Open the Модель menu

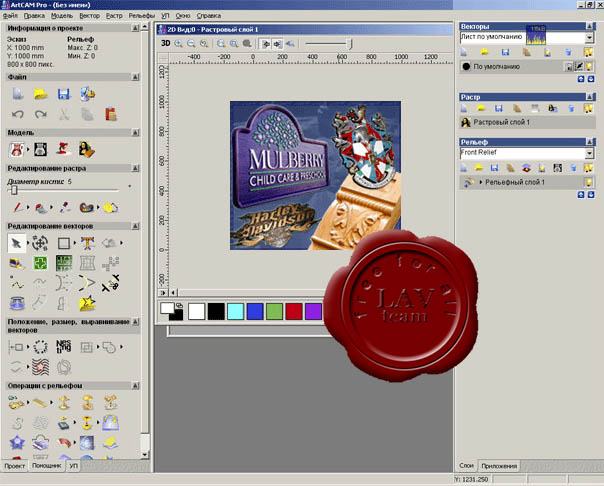click(x=62, y=16)
